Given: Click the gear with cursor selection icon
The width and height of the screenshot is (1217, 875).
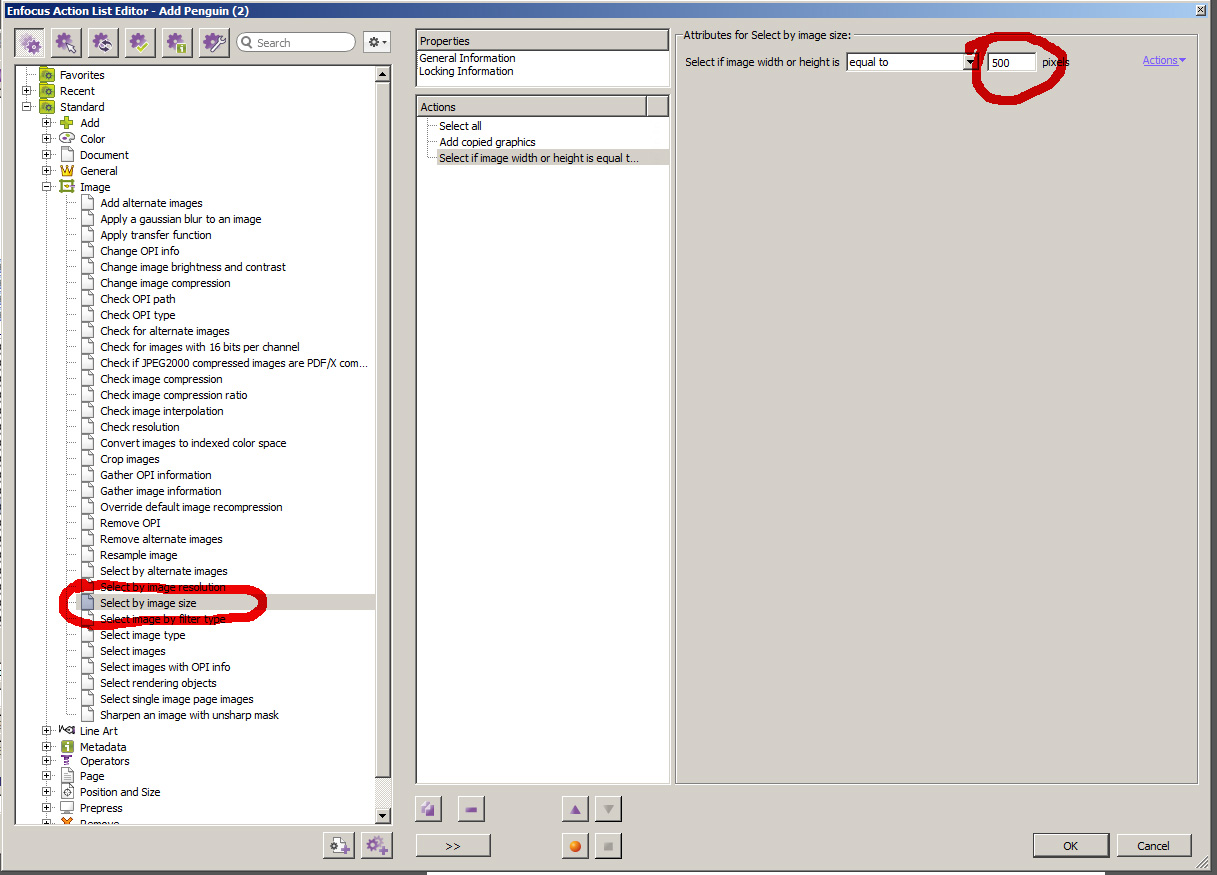Looking at the screenshot, I should [x=67, y=43].
